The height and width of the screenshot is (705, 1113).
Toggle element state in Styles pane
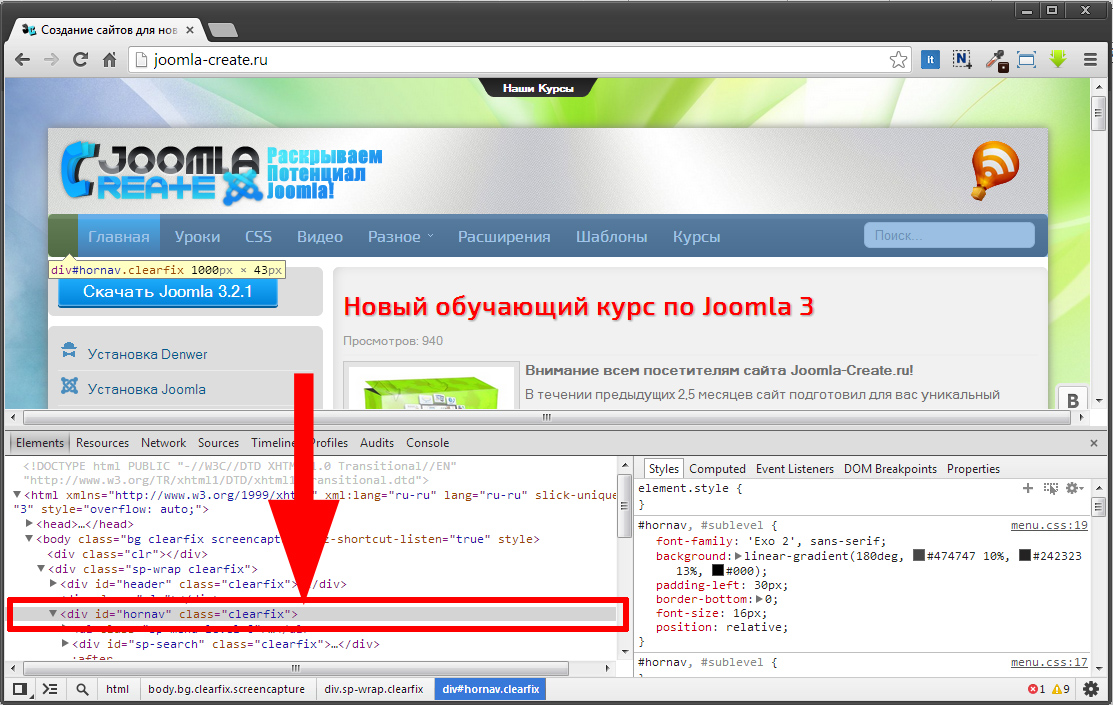coord(1050,488)
